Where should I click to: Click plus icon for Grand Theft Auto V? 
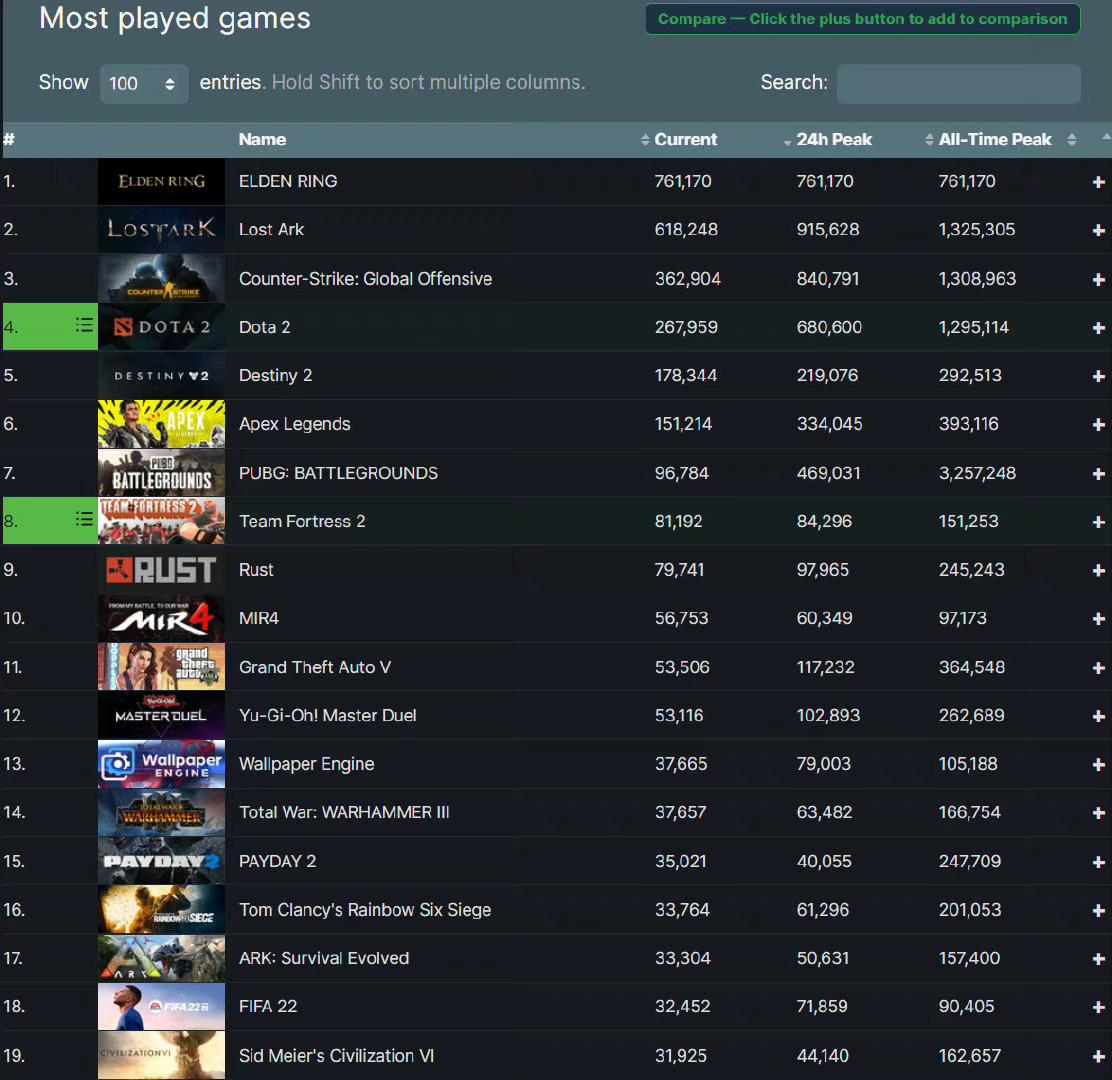tap(1099, 668)
